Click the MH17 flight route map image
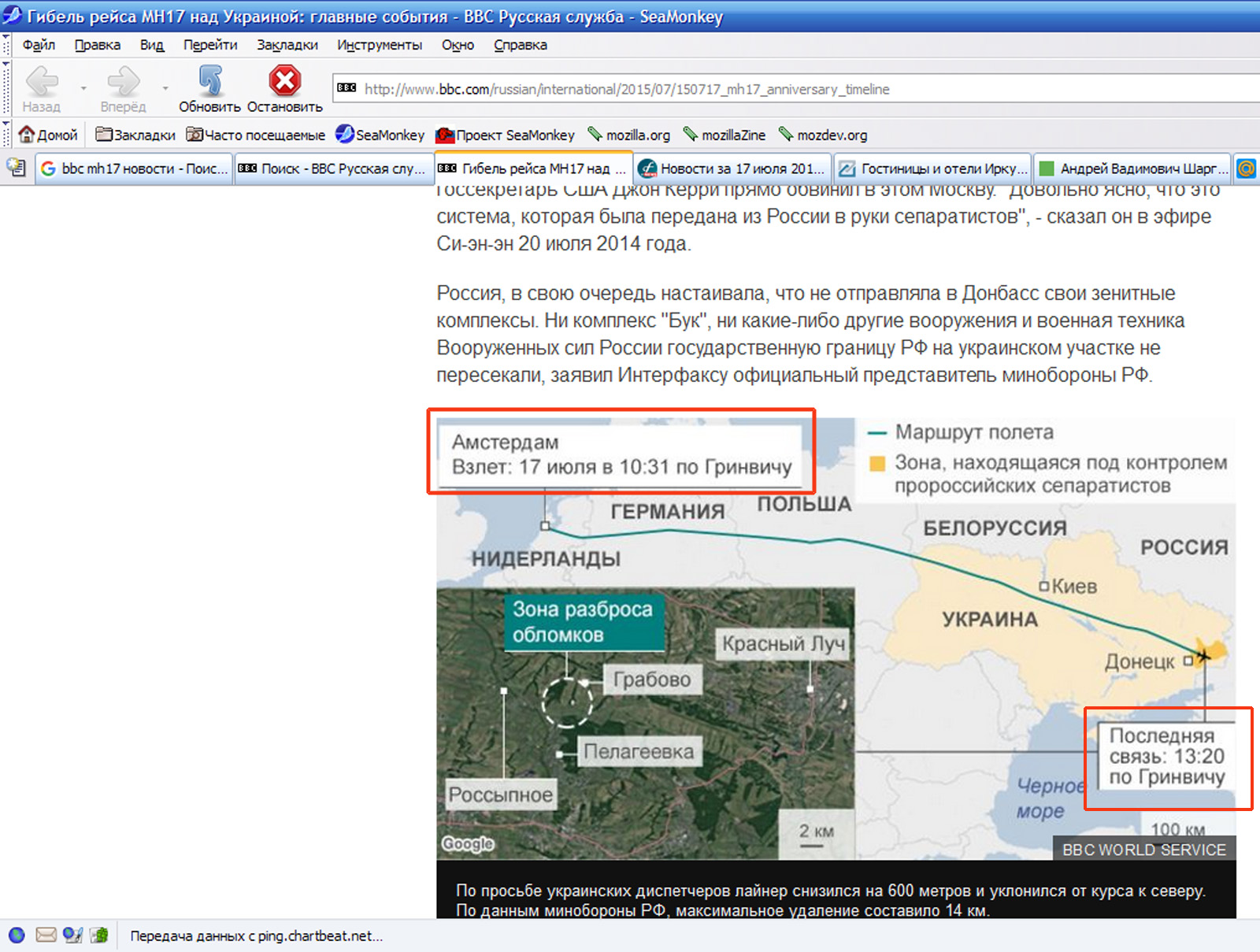This screenshot has height=952, width=1260. 836,638
